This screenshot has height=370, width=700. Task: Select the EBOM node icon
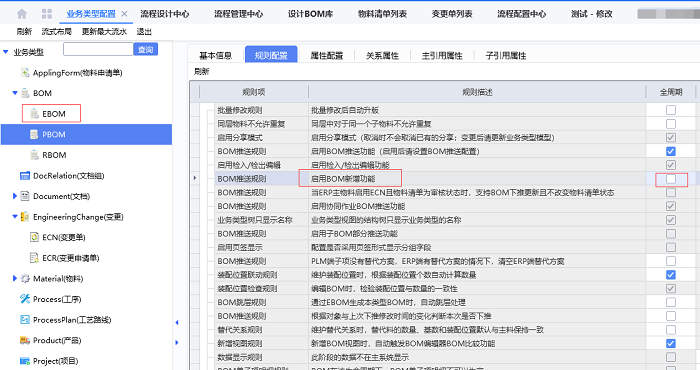(x=34, y=114)
